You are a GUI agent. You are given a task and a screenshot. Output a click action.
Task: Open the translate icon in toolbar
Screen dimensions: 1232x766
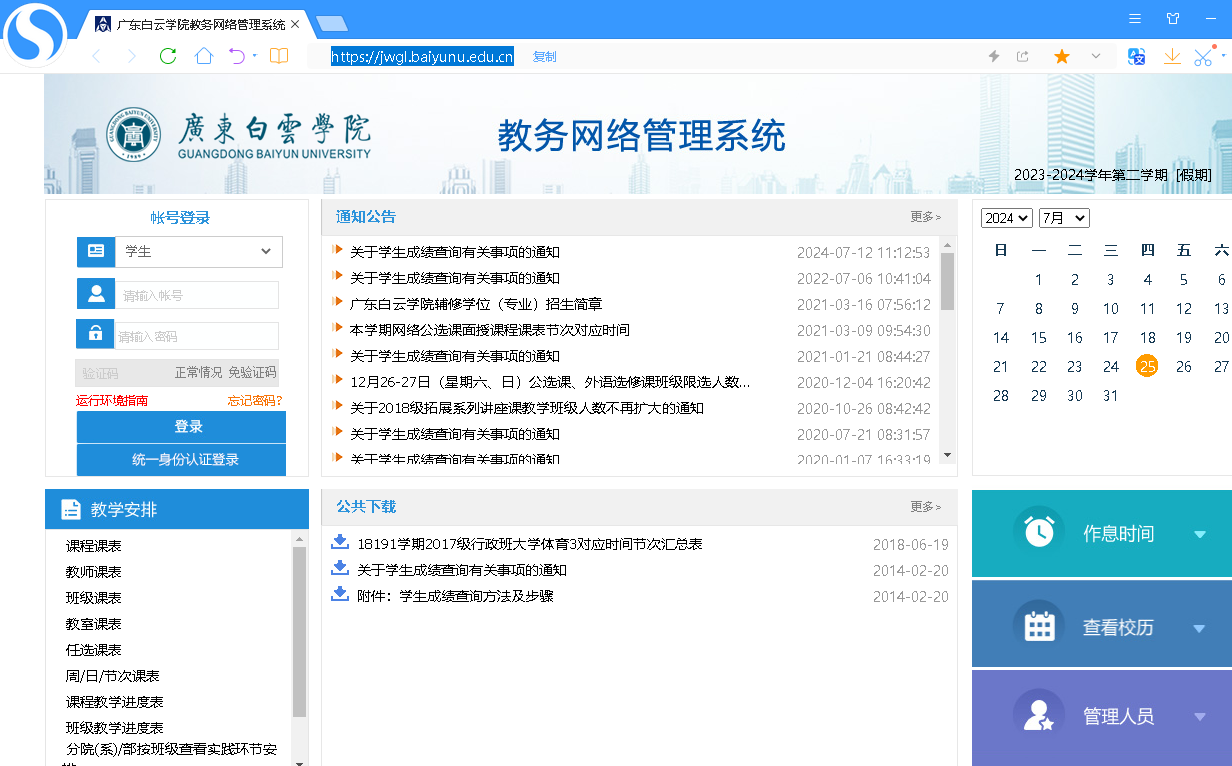click(1136, 57)
